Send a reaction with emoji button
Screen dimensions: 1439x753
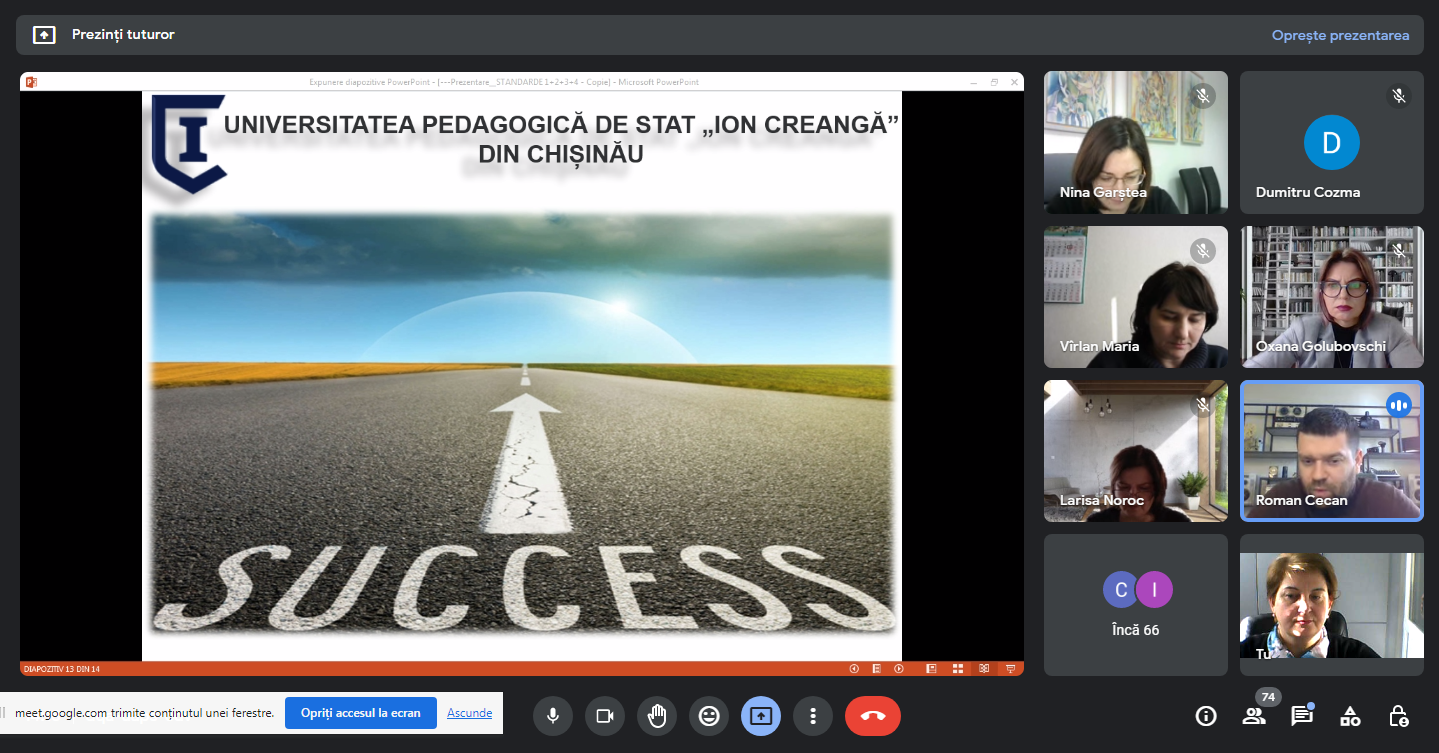tap(709, 716)
